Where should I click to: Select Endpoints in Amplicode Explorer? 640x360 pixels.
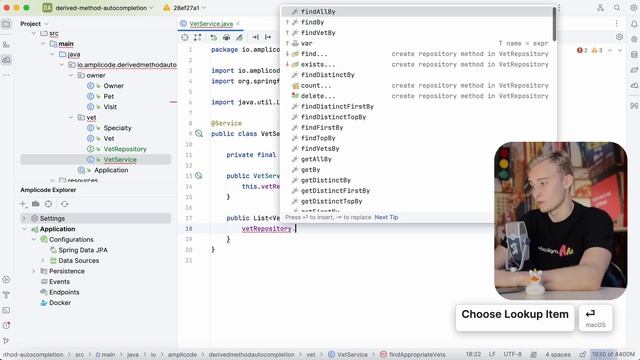[x=64, y=292]
